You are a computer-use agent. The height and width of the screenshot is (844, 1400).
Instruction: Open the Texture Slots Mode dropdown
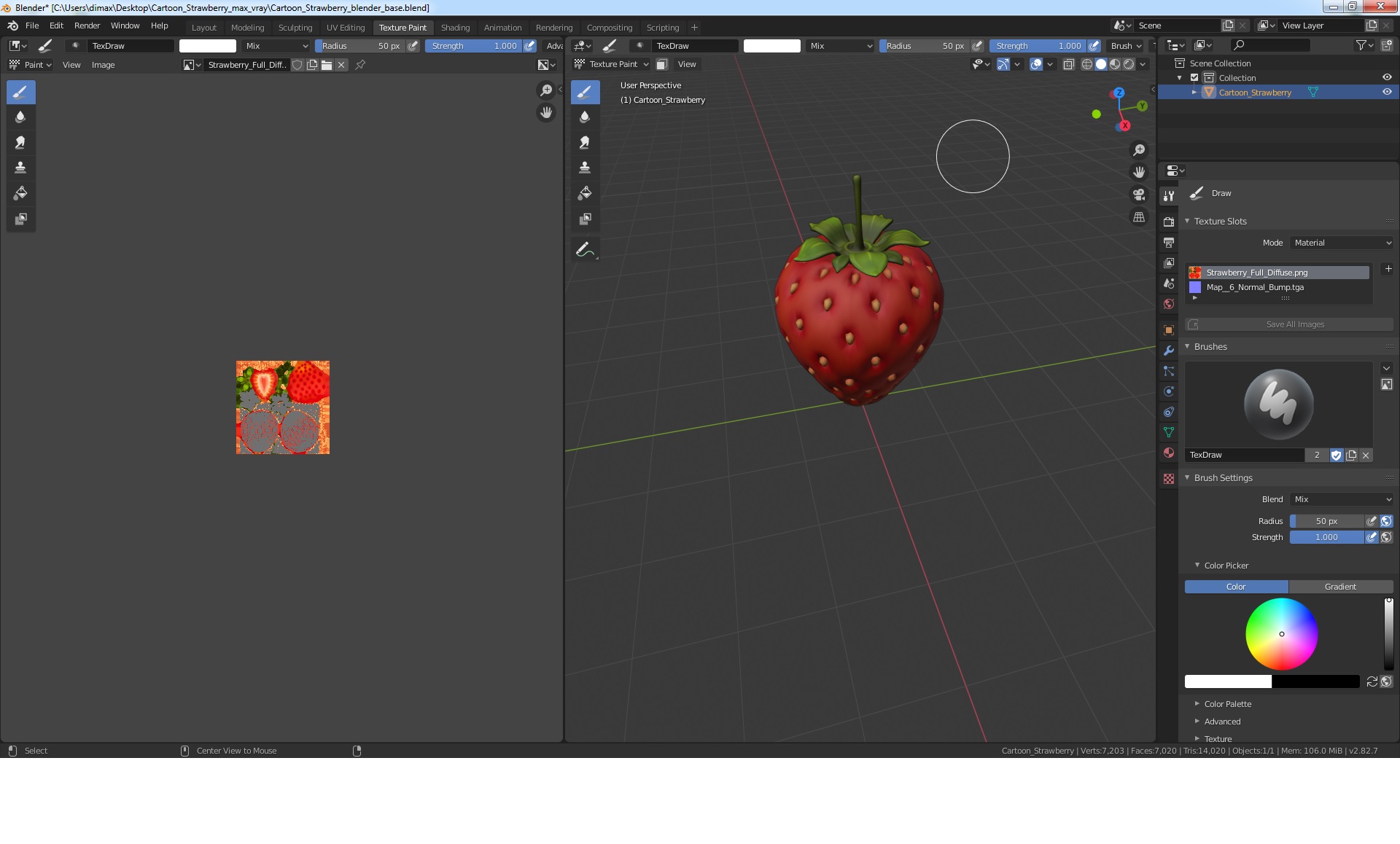(1342, 243)
